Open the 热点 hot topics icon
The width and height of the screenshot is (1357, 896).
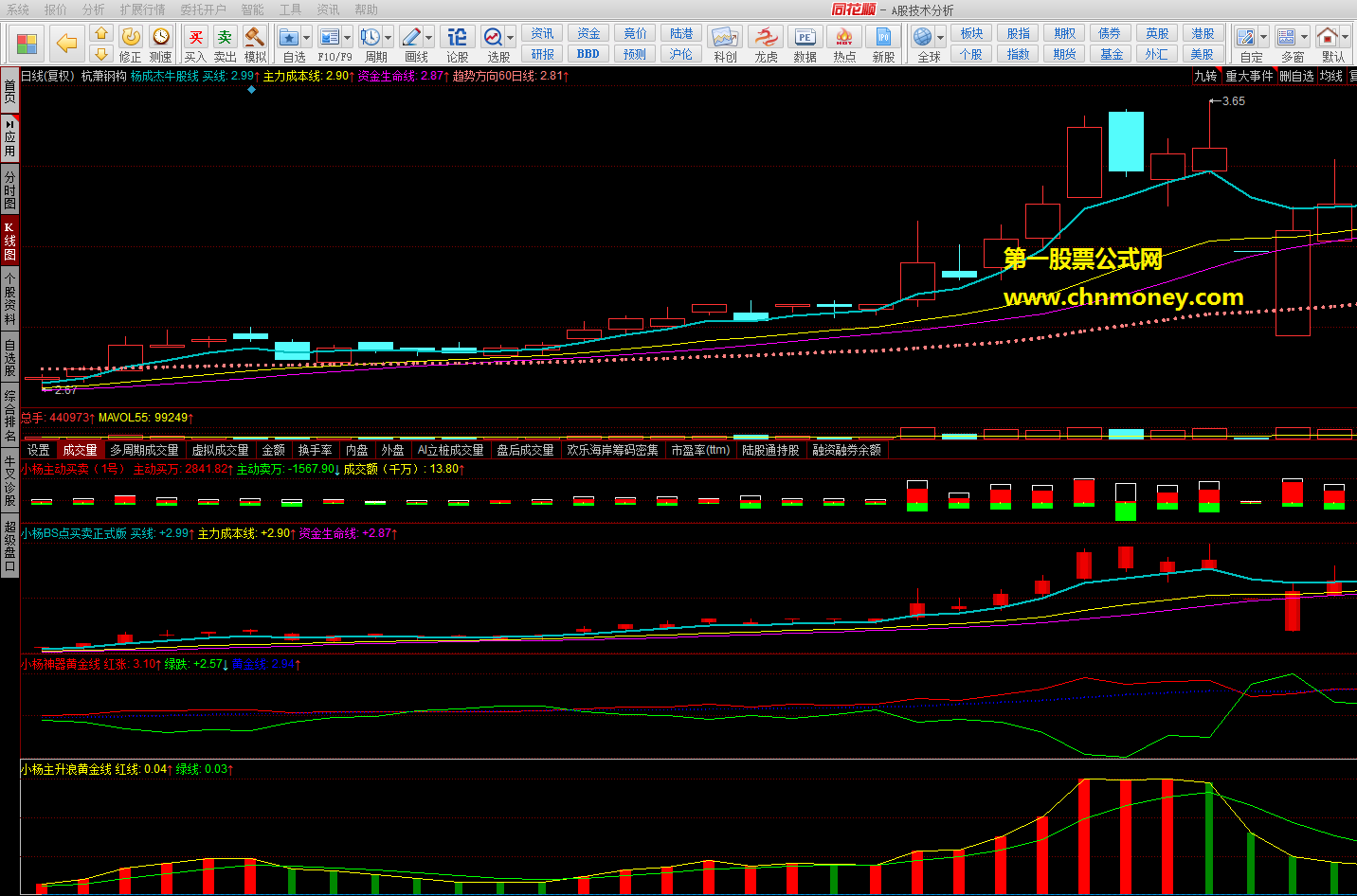pyautogui.click(x=844, y=37)
